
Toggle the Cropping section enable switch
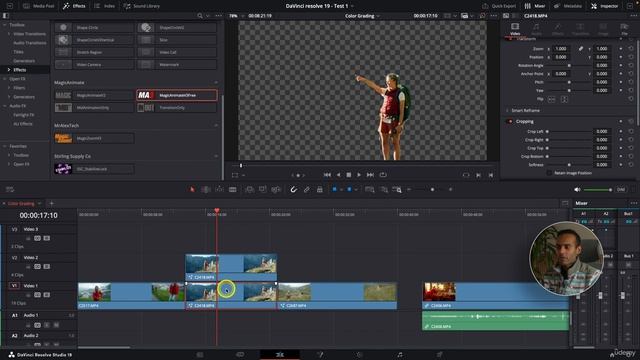[x=509, y=122]
